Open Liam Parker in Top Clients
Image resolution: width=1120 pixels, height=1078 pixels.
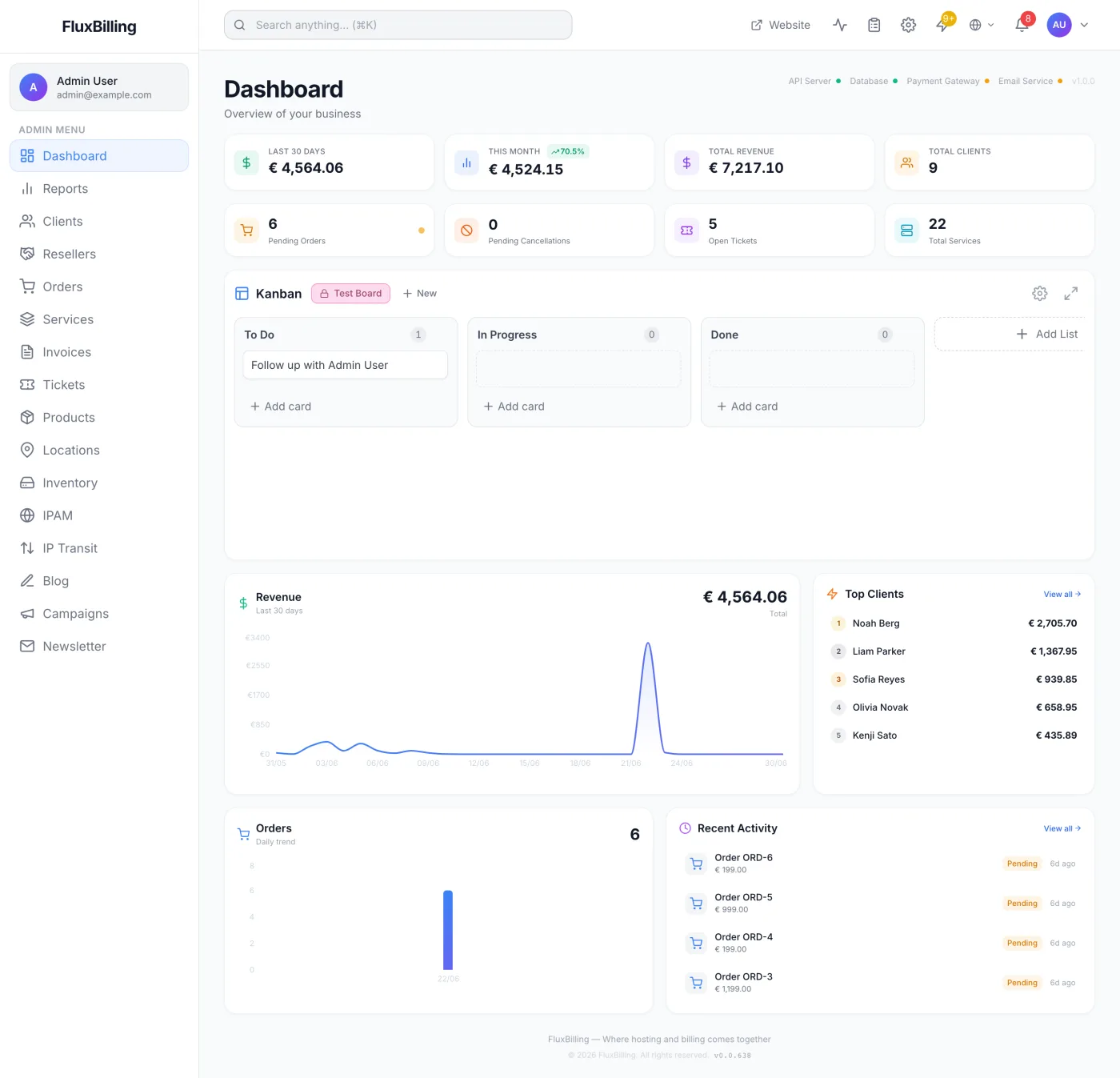pyautogui.click(x=954, y=651)
